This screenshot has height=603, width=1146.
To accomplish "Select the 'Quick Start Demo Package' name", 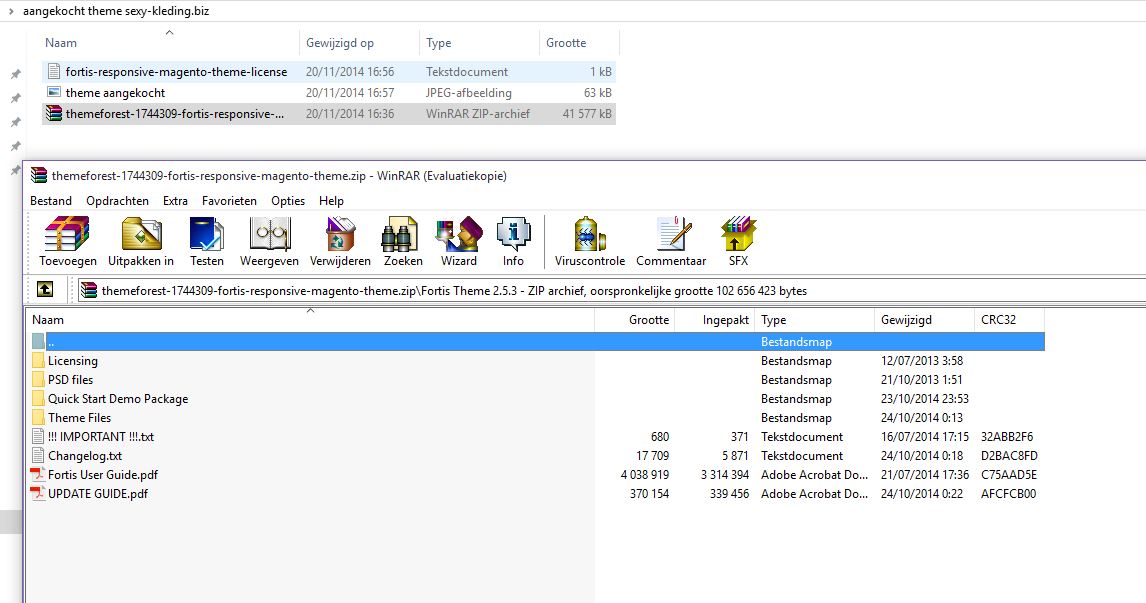I will pos(118,398).
